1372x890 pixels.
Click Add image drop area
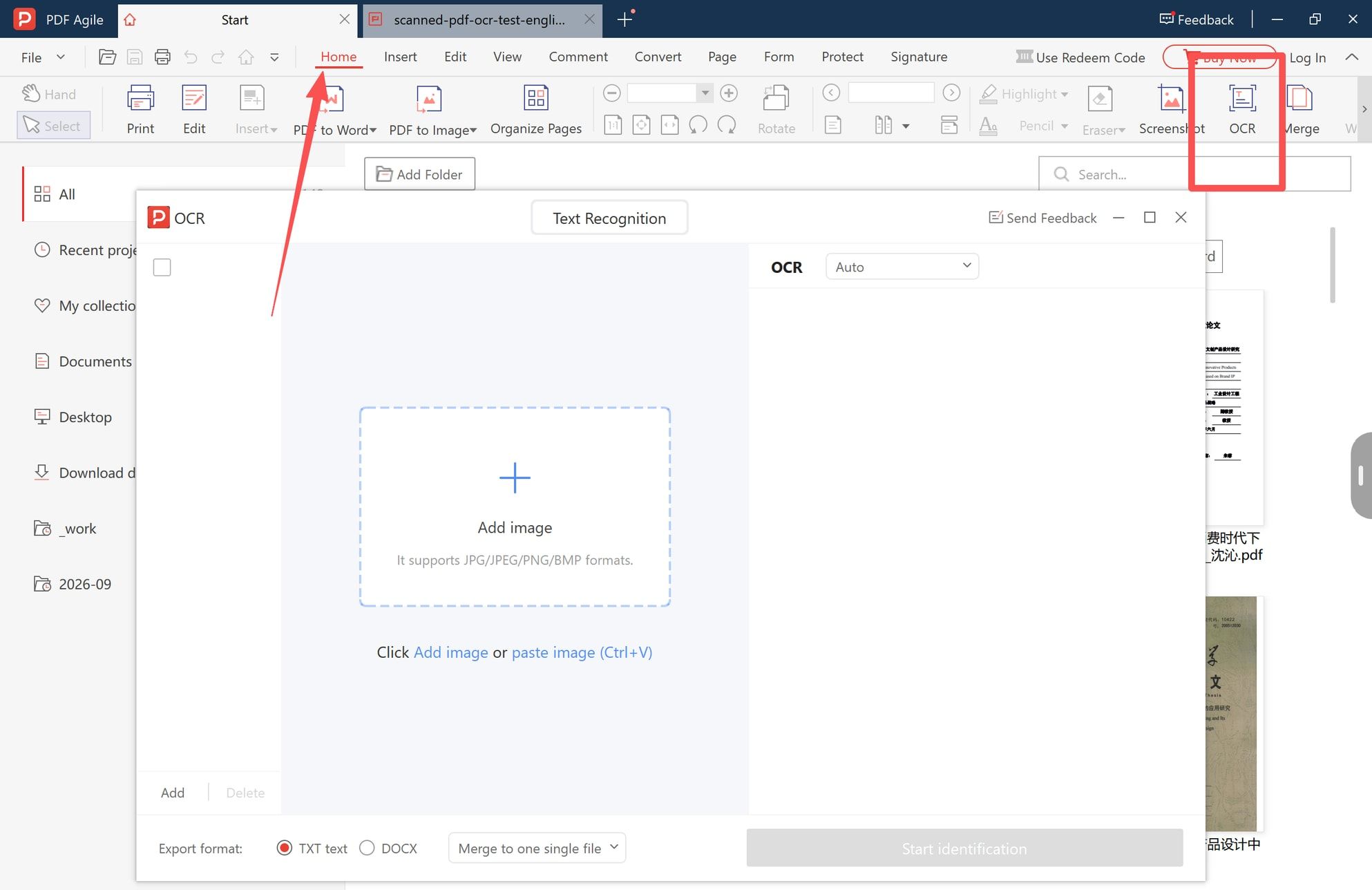(x=515, y=506)
